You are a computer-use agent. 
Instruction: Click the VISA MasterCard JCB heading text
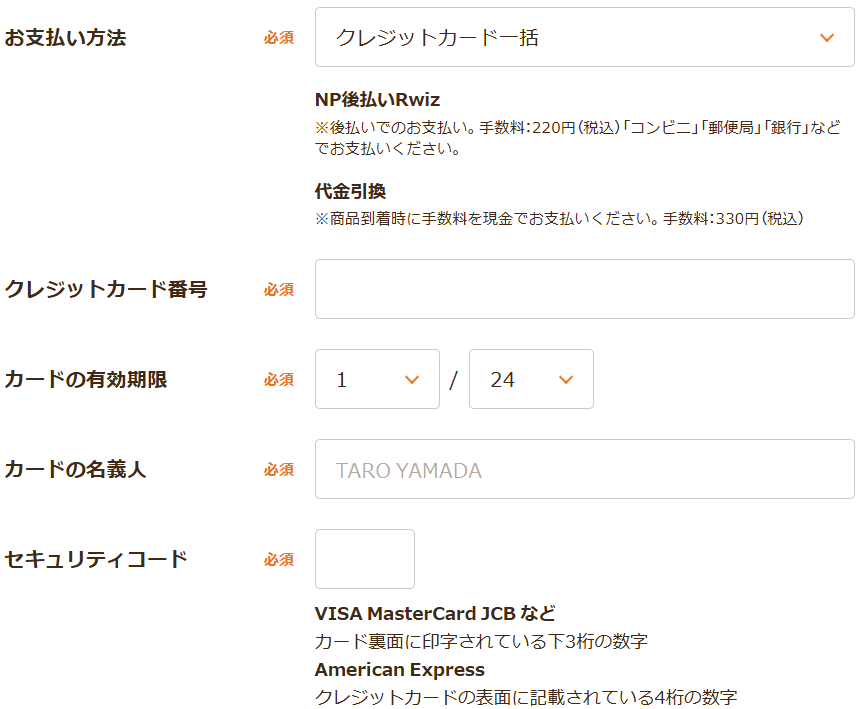(x=435, y=613)
